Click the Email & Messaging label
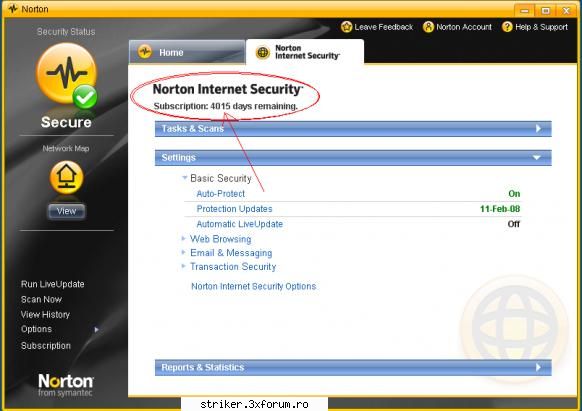This screenshot has width=582, height=411. 231,253
